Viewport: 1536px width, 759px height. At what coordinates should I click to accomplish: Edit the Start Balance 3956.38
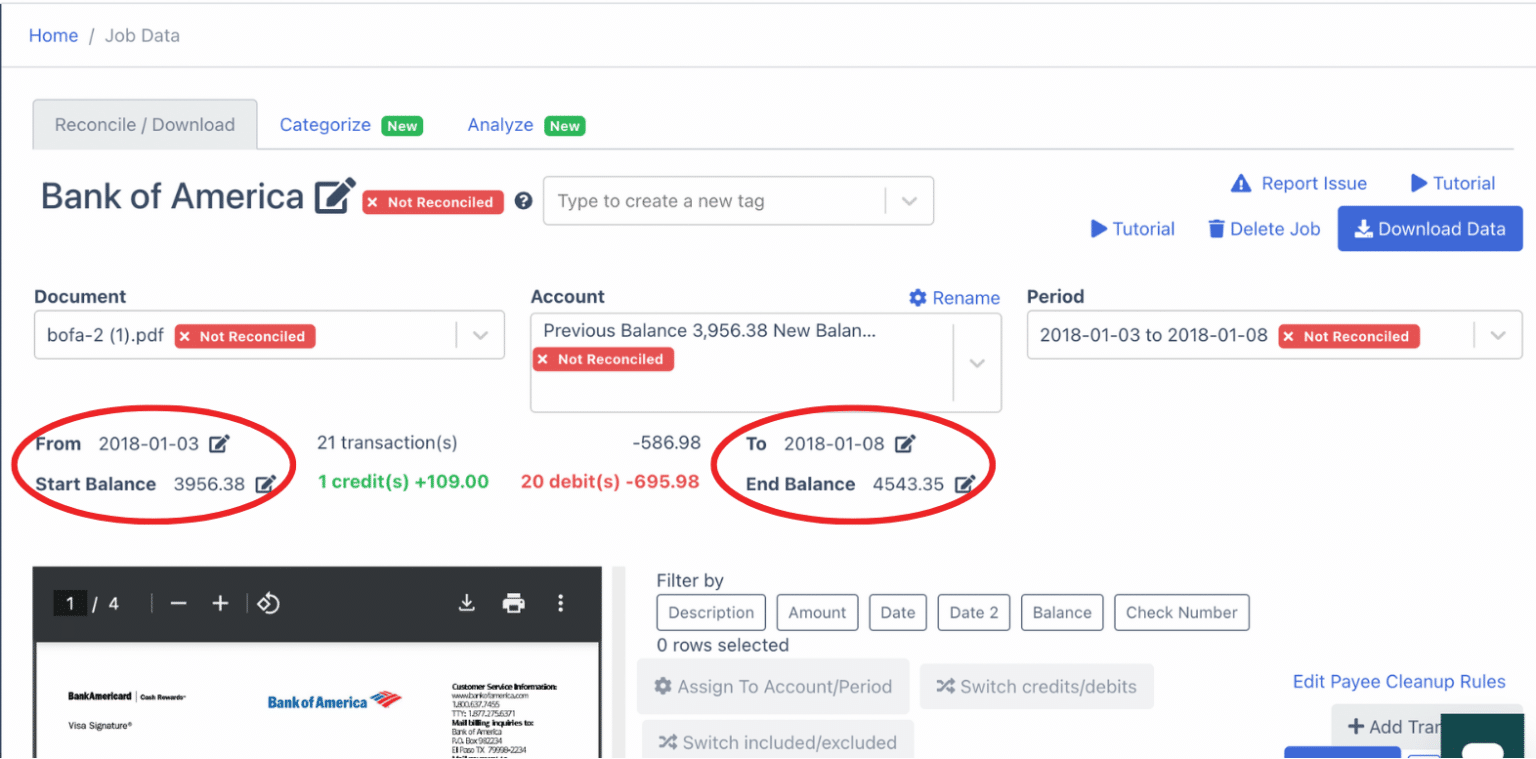click(x=265, y=484)
